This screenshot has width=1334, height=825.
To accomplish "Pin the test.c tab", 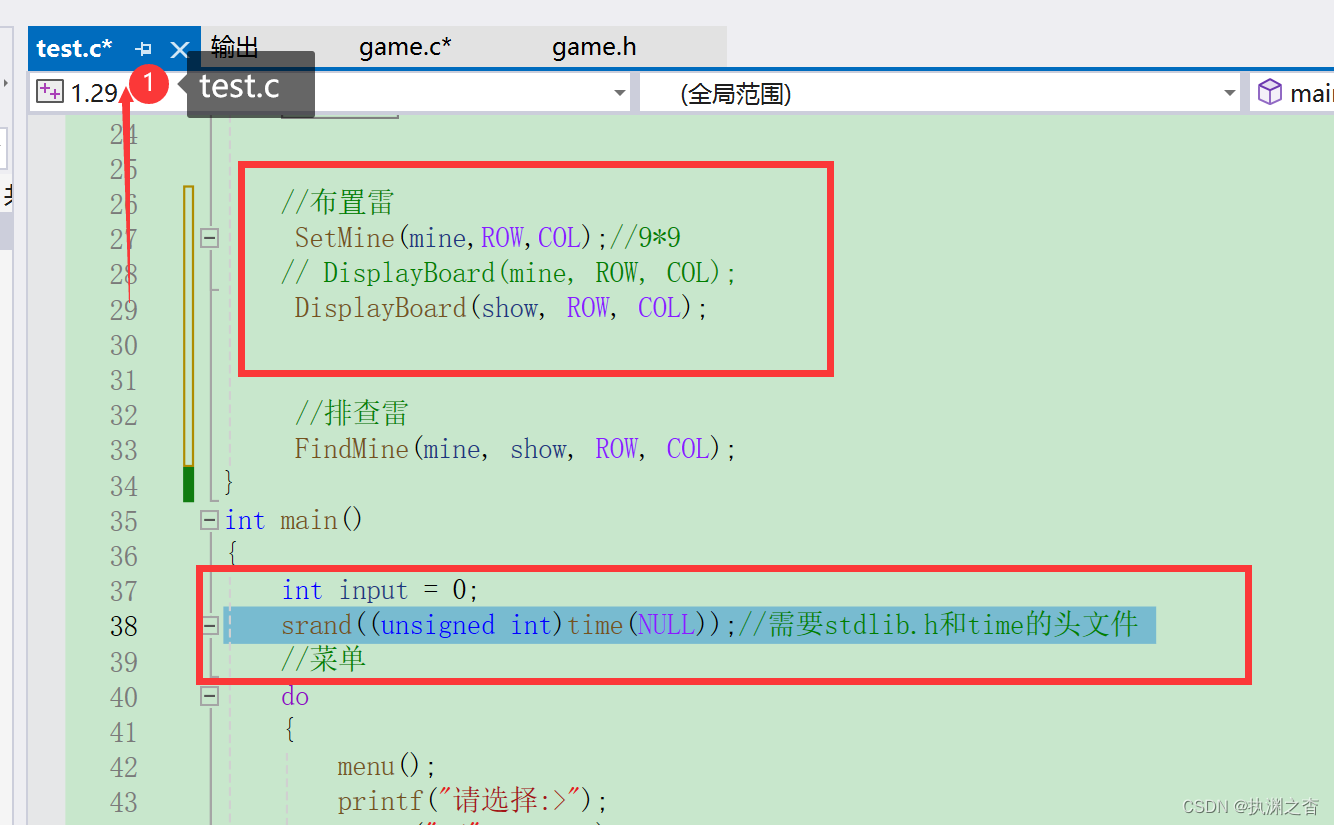I will coord(144,49).
